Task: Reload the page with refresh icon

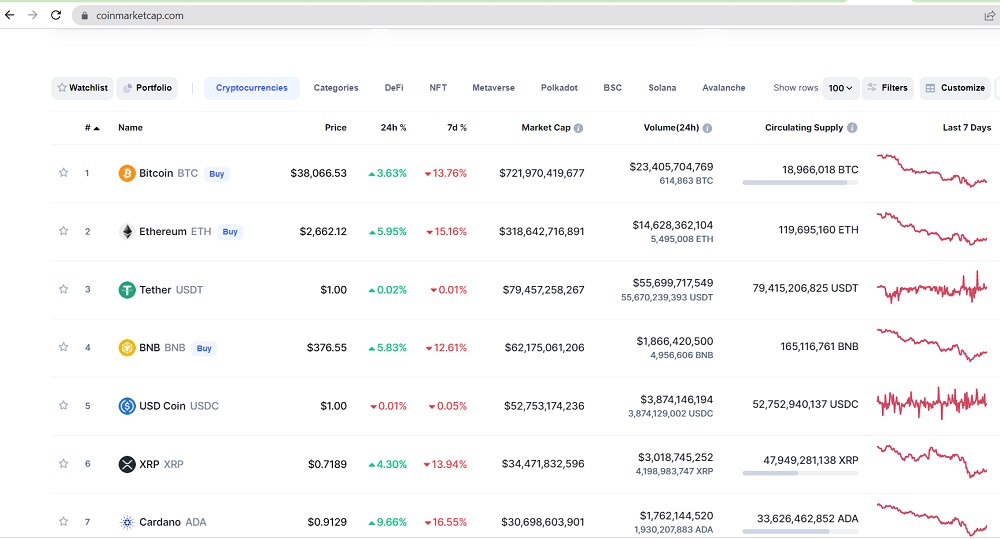Action: click(x=56, y=15)
